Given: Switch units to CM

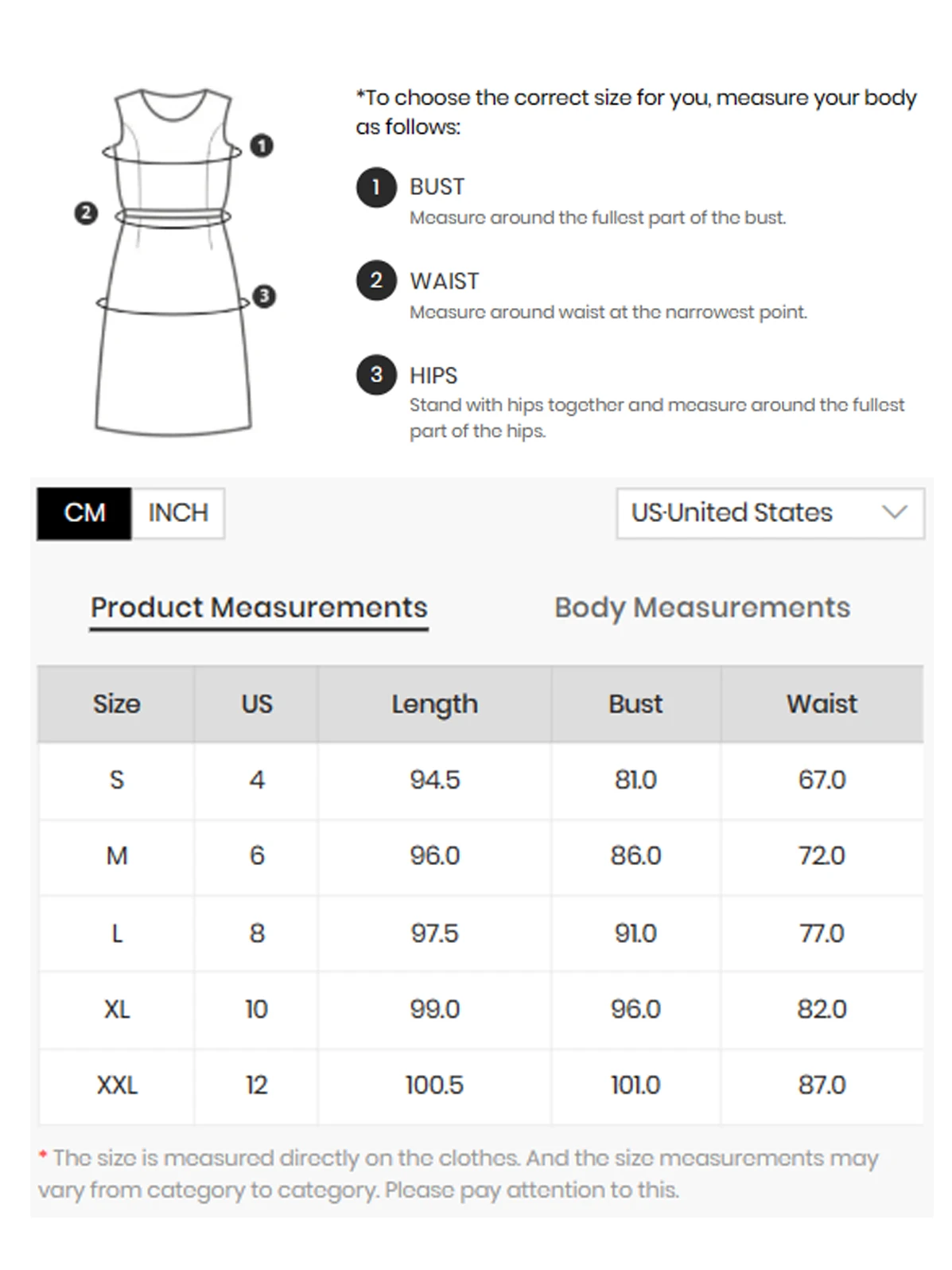Looking at the screenshot, I should point(84,513).
